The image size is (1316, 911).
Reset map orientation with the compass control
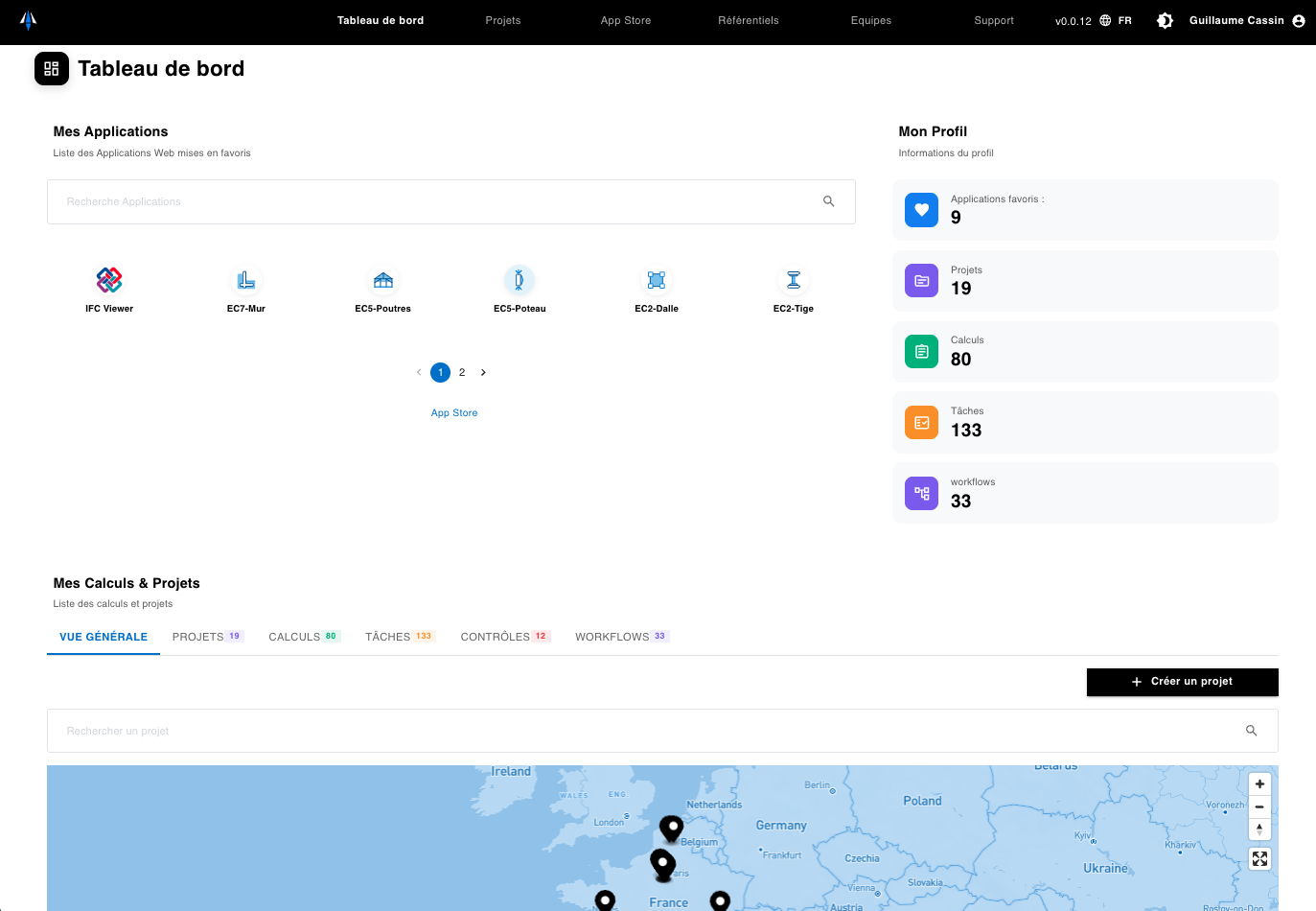(1259, 829)
